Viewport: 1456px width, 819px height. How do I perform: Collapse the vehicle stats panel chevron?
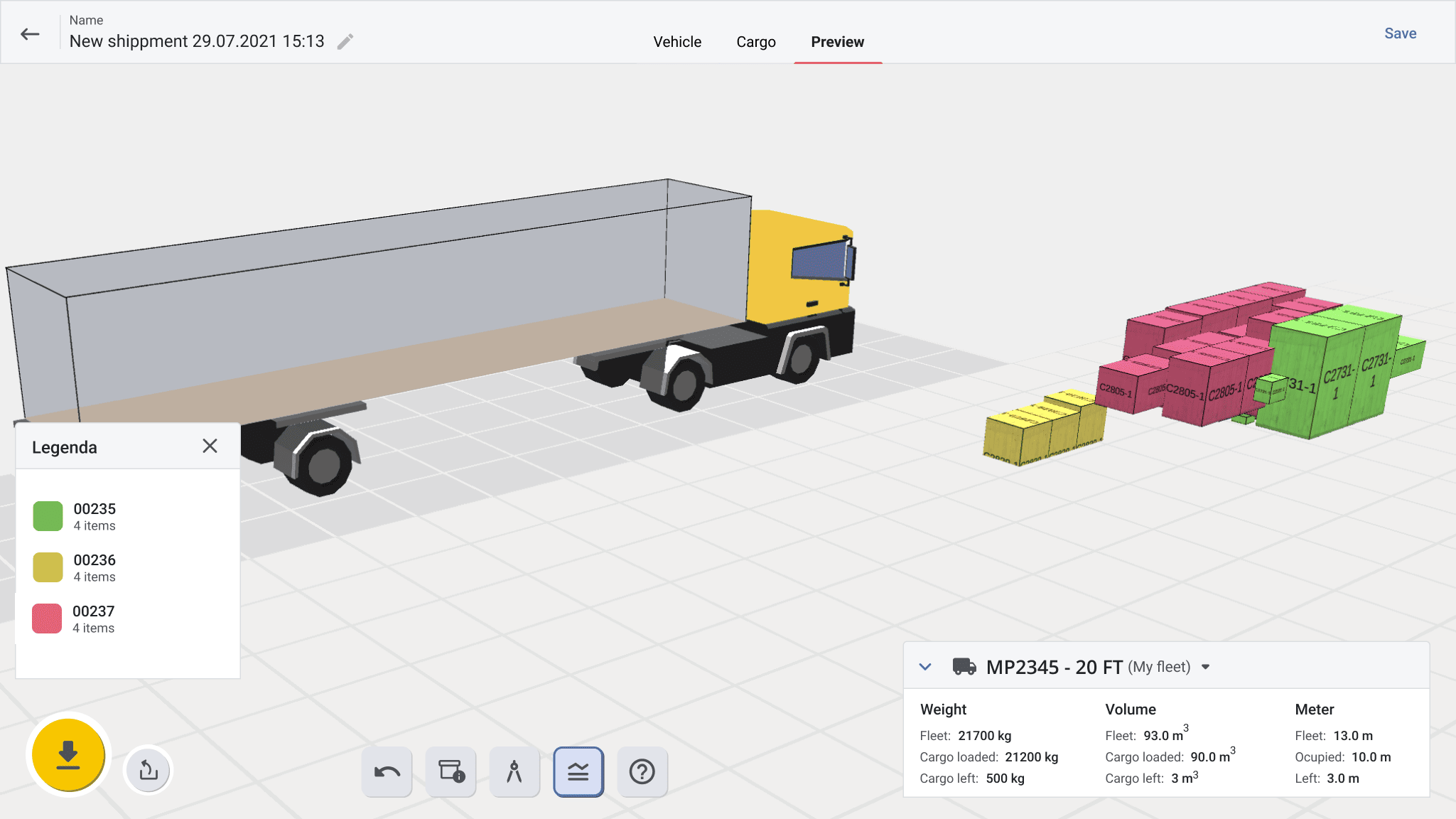pyautogui.click(x=924, y=667)
